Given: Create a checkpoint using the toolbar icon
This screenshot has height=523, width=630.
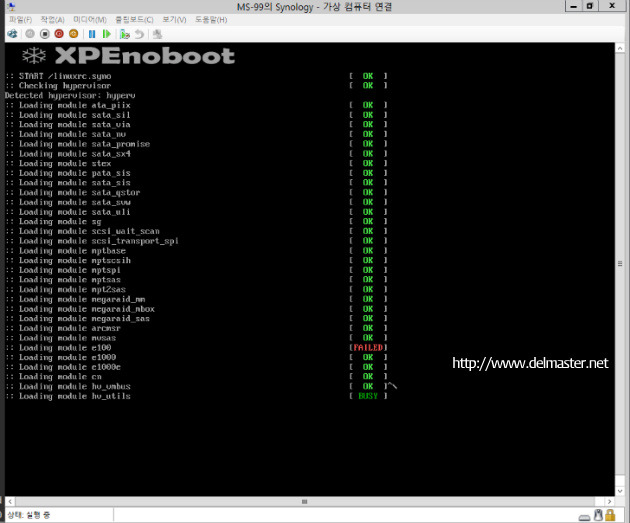Looking at the screenshot, I should click(x=125, y=34).
